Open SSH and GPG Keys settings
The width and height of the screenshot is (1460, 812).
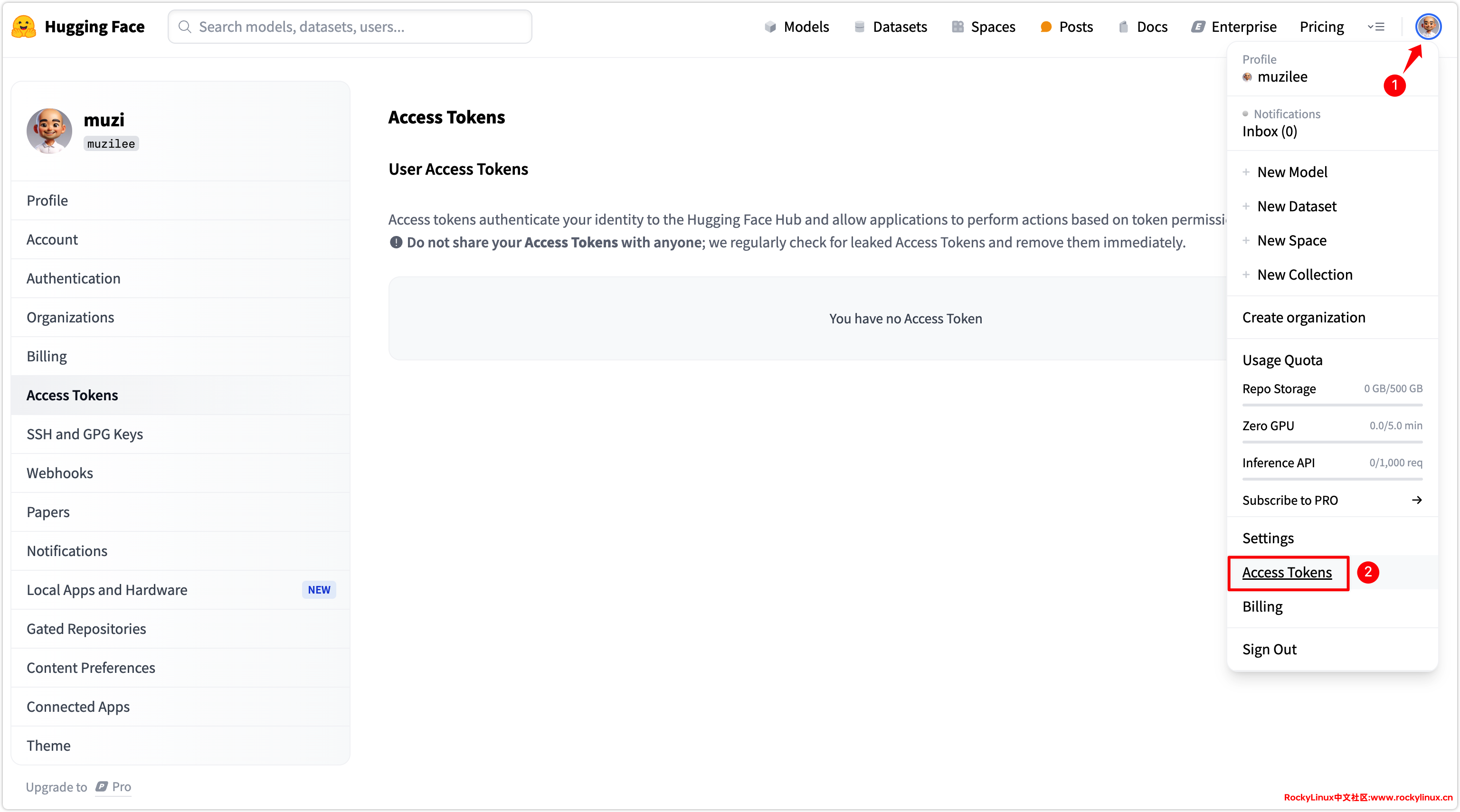pos(85,434)
